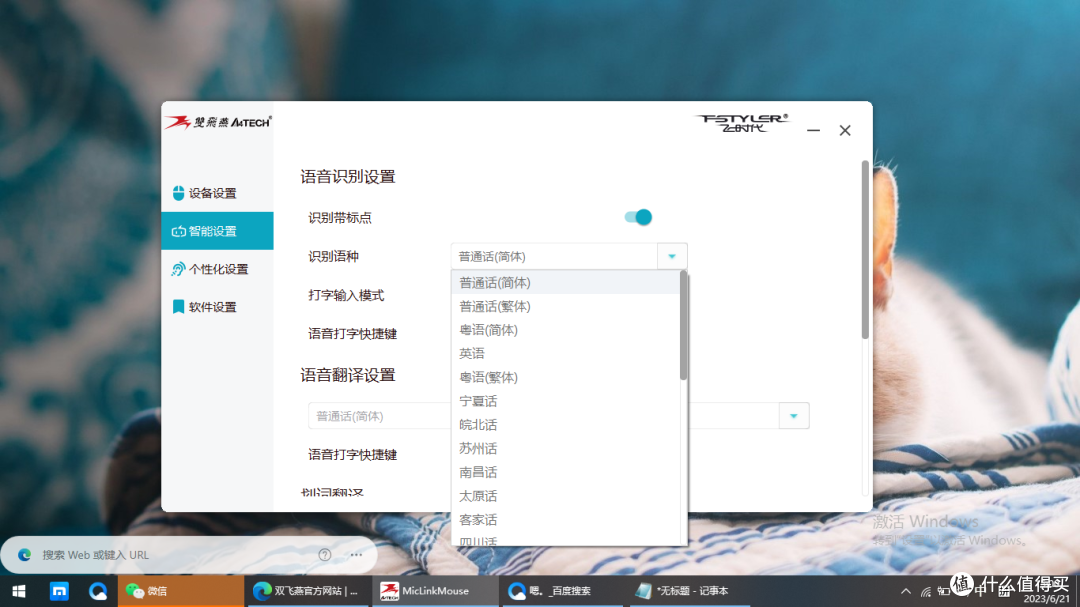1080x607 pixels.
Task: Choose 普通话(繁体) from the language list
Action: click(x=565, y=306)
